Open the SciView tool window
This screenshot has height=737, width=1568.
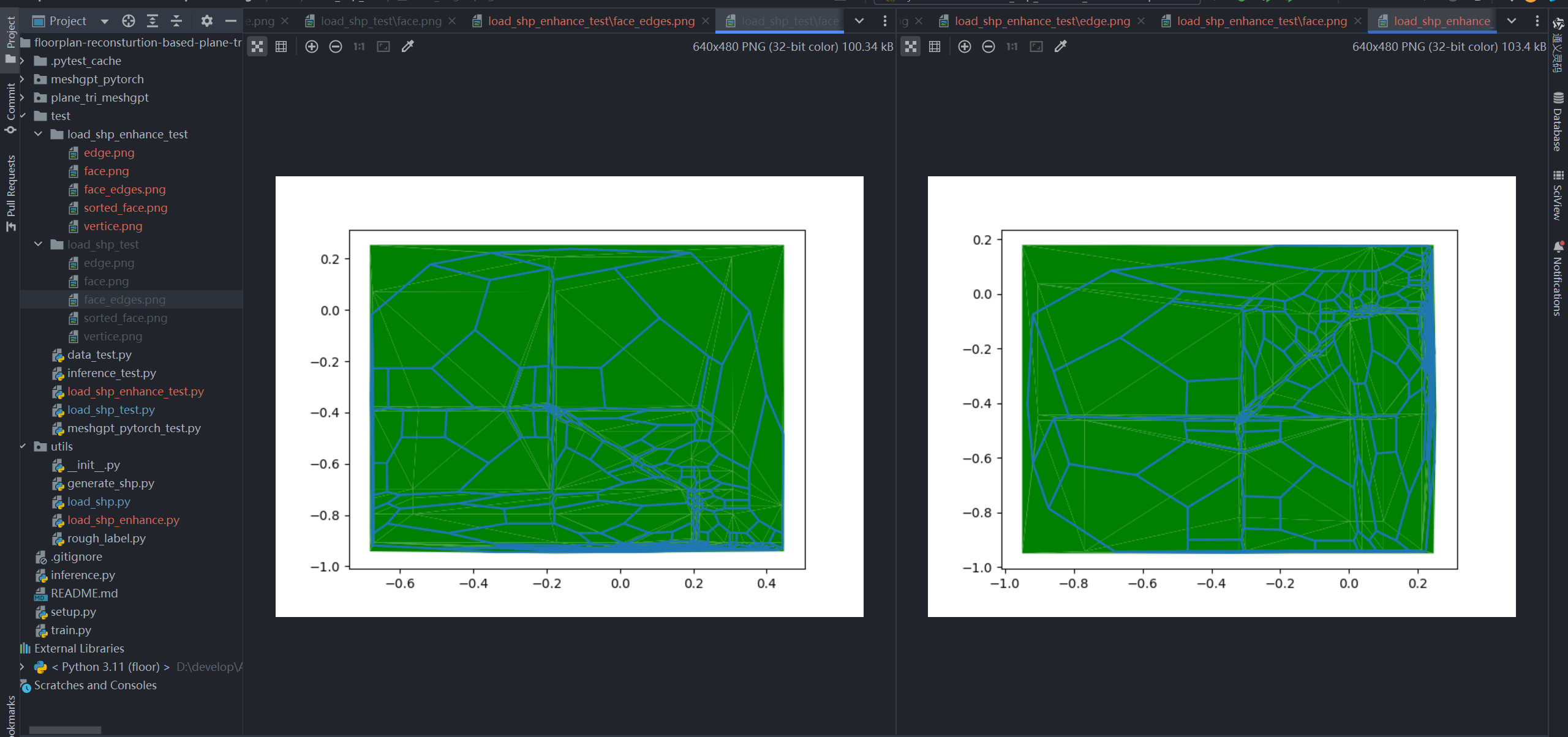[1558, 195]
